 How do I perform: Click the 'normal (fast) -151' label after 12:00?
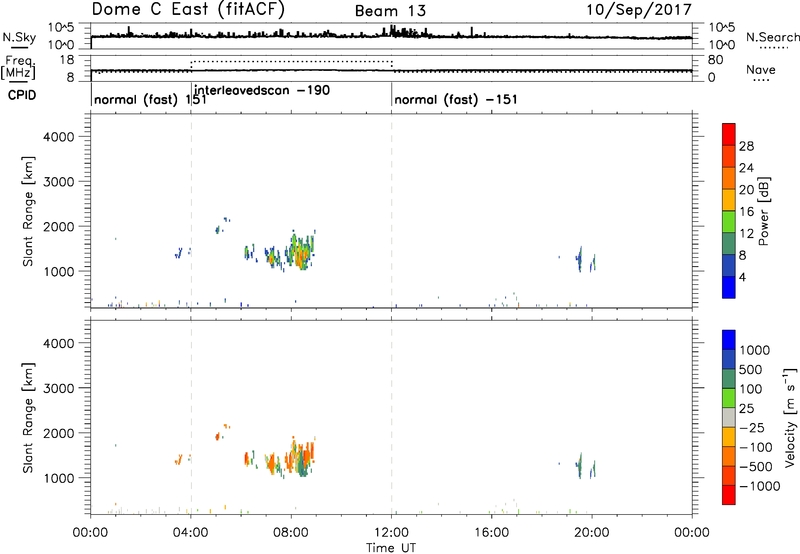456,99
